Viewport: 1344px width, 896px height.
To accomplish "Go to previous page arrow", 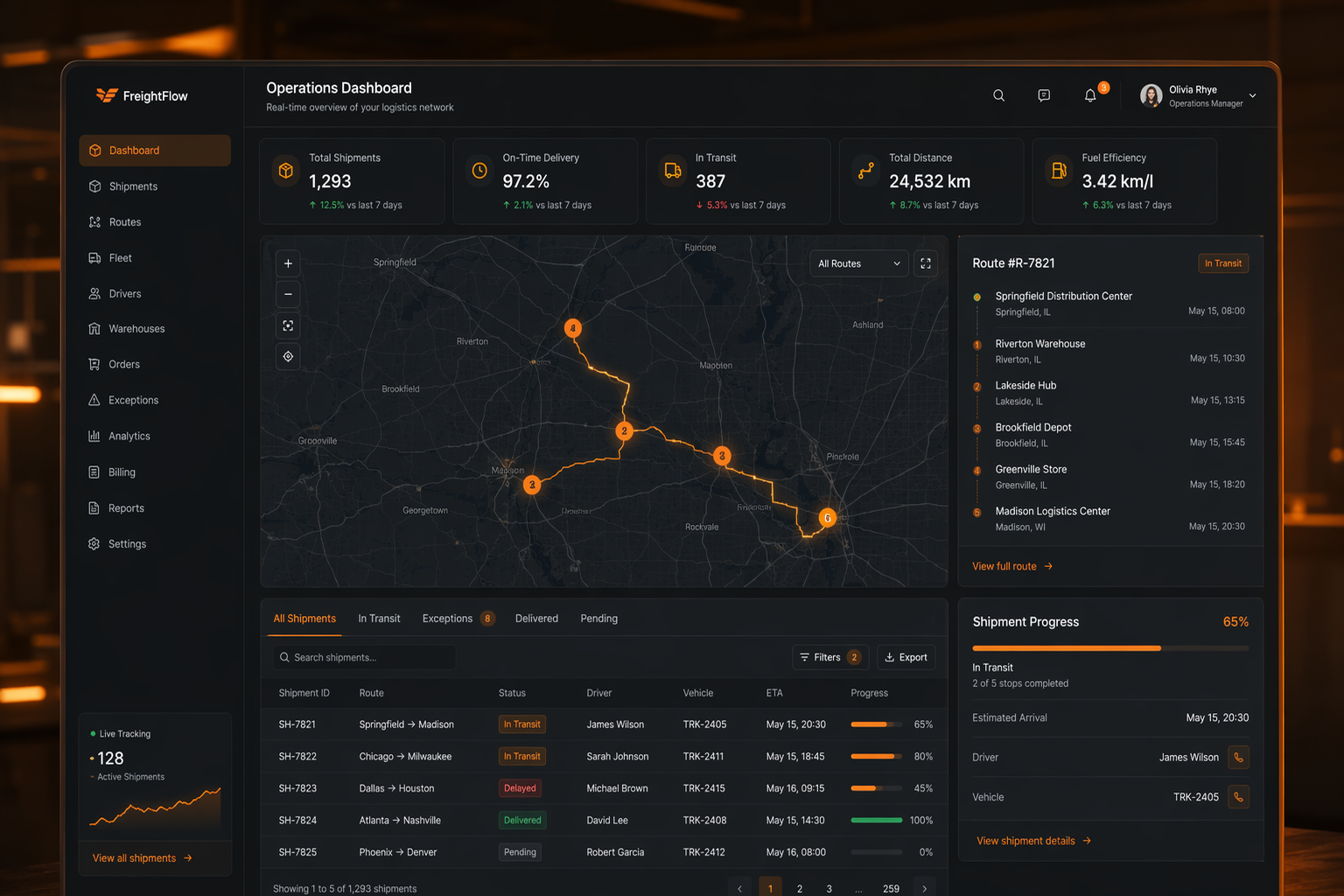I will [740, 888].
